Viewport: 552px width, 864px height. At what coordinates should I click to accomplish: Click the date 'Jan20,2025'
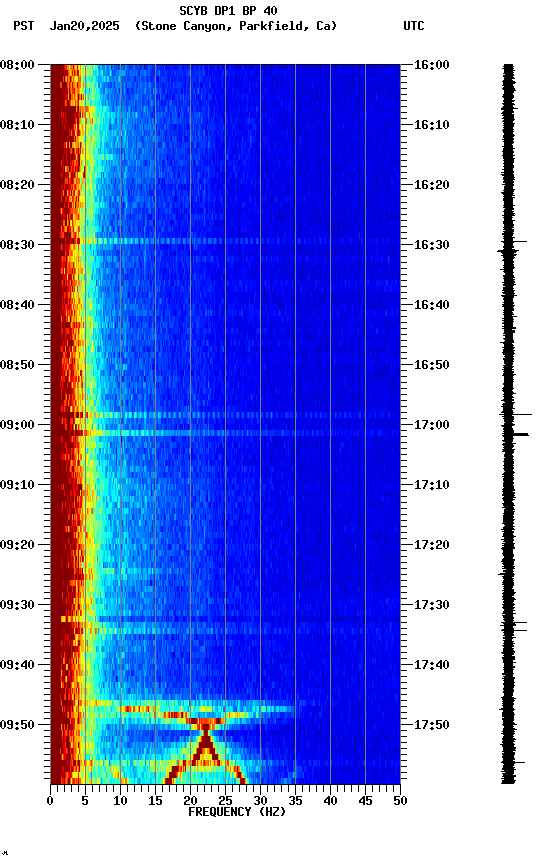pyautogui.click(x=84, y=26)
